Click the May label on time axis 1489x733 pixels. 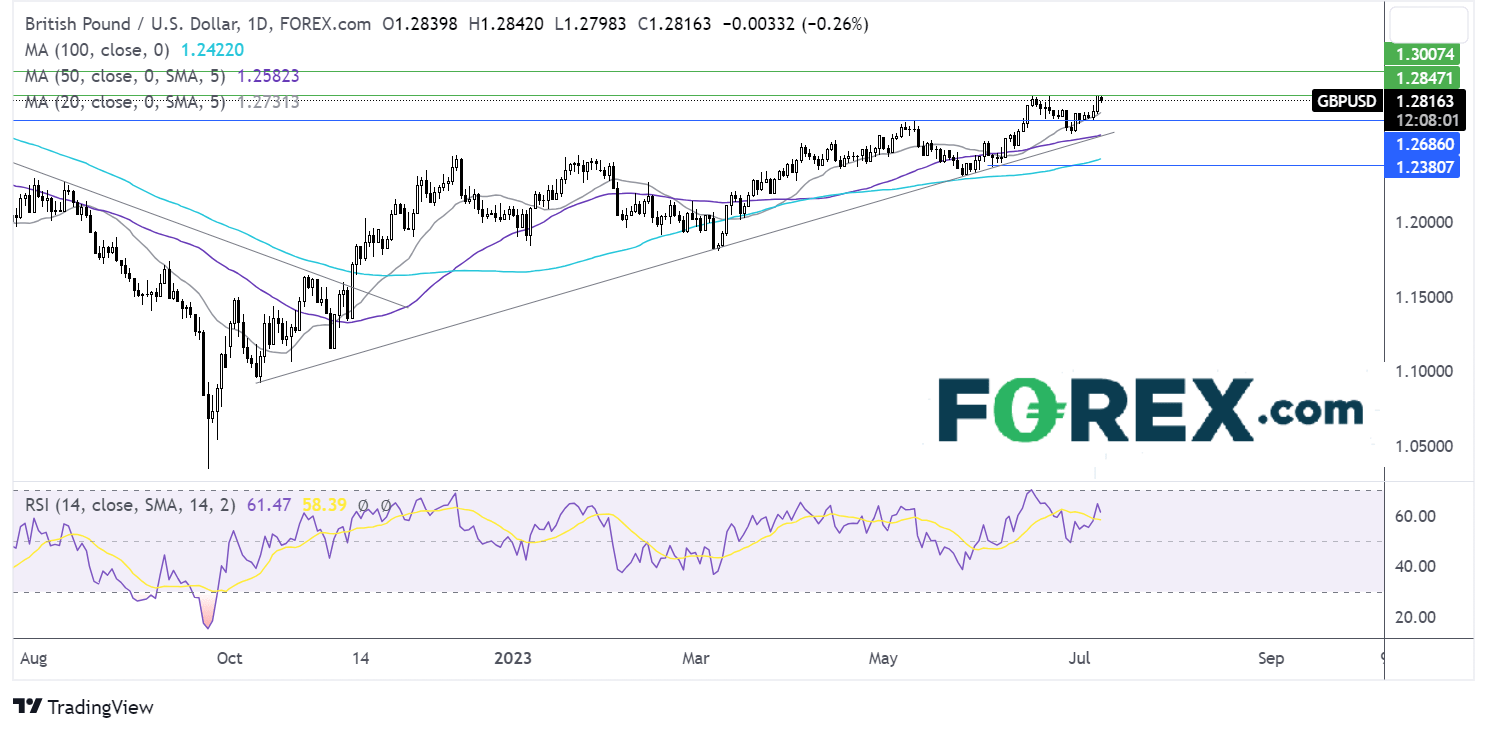click(883, 659)
